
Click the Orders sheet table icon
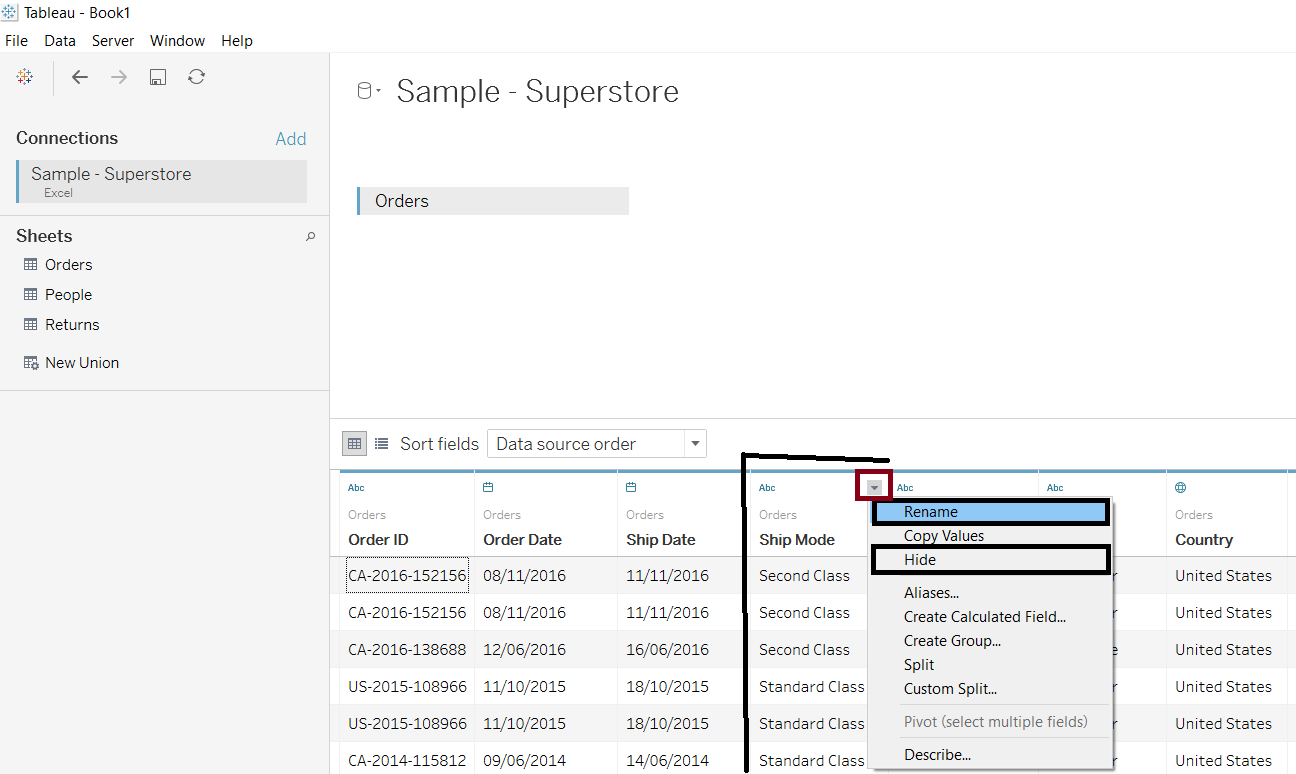pos(31,265)
